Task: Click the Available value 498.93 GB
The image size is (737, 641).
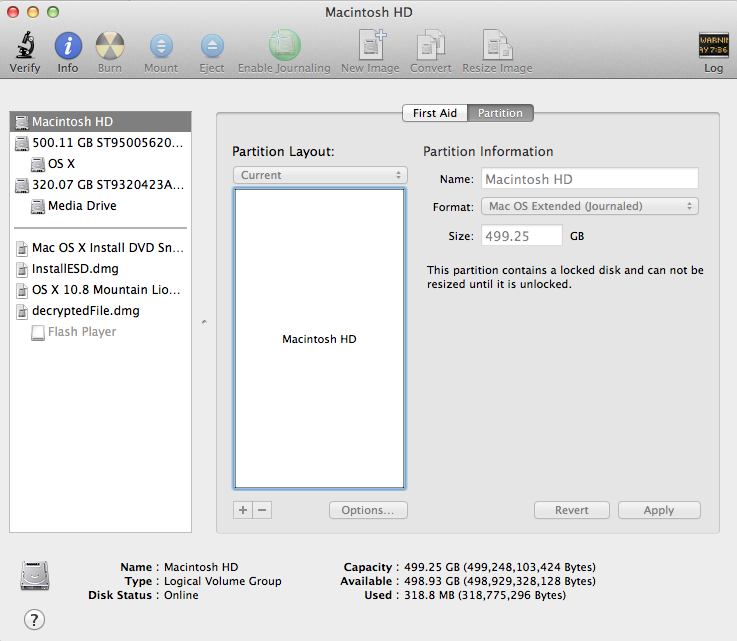Action: point(500,581)
